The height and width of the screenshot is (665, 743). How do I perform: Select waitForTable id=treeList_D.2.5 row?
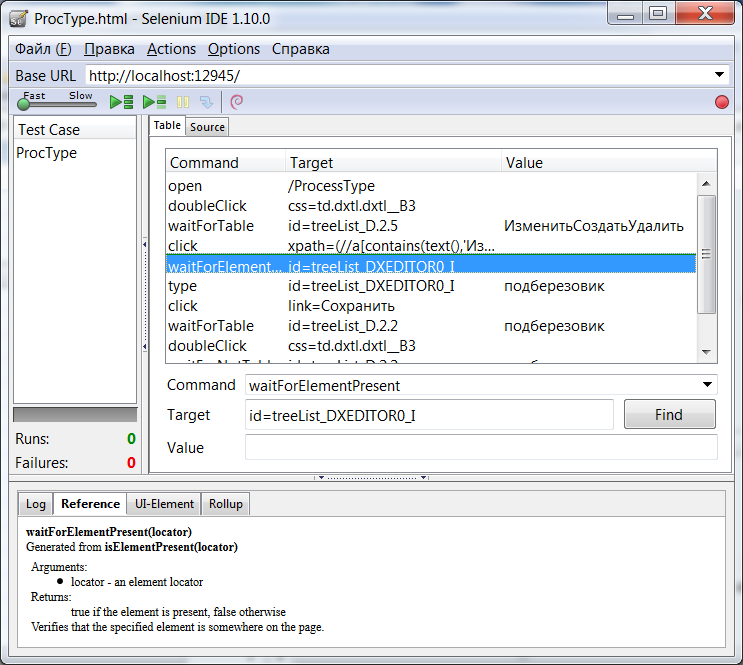click(431, 226)
